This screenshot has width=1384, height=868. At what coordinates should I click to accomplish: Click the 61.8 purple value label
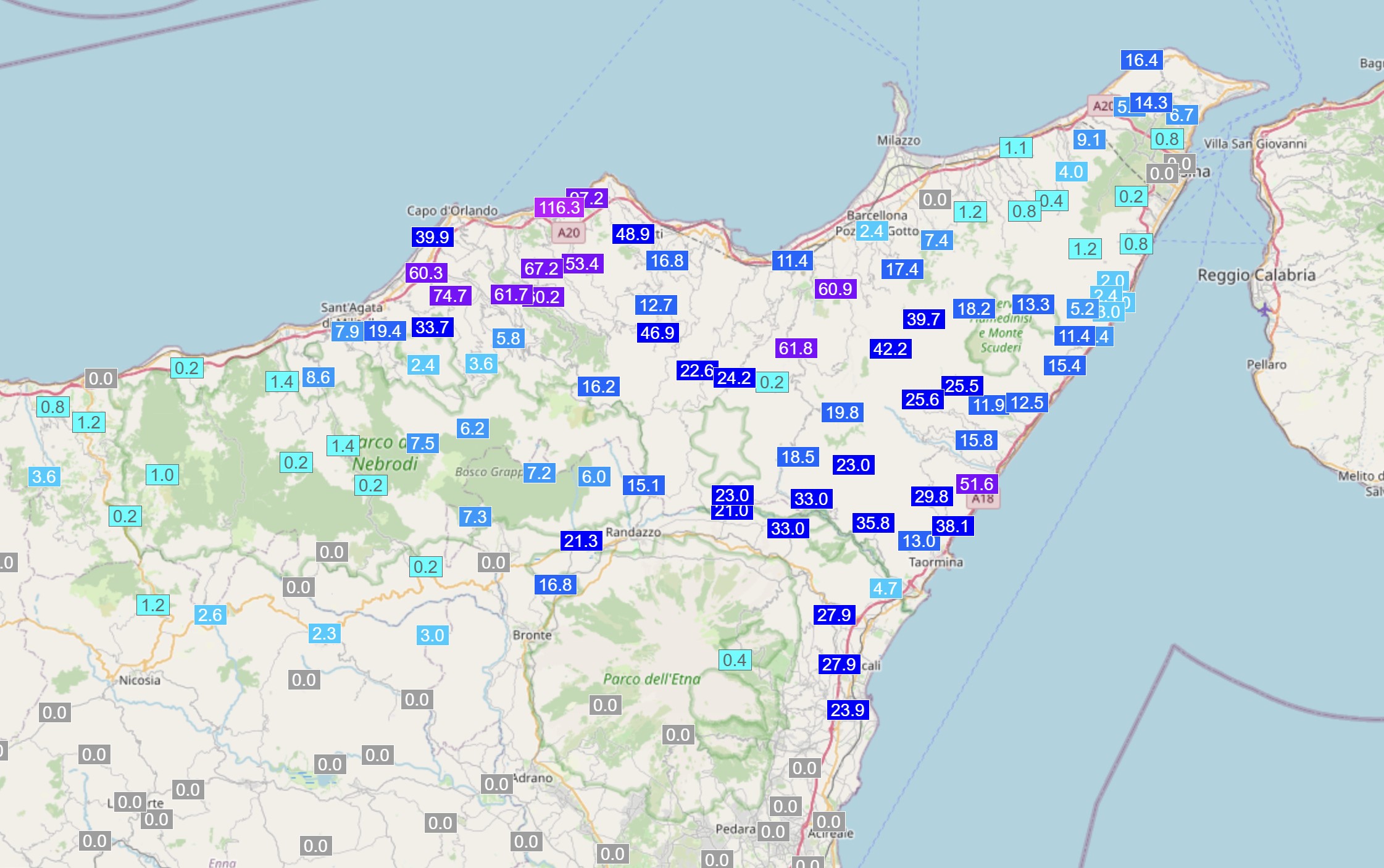click(x=796, y=348)
